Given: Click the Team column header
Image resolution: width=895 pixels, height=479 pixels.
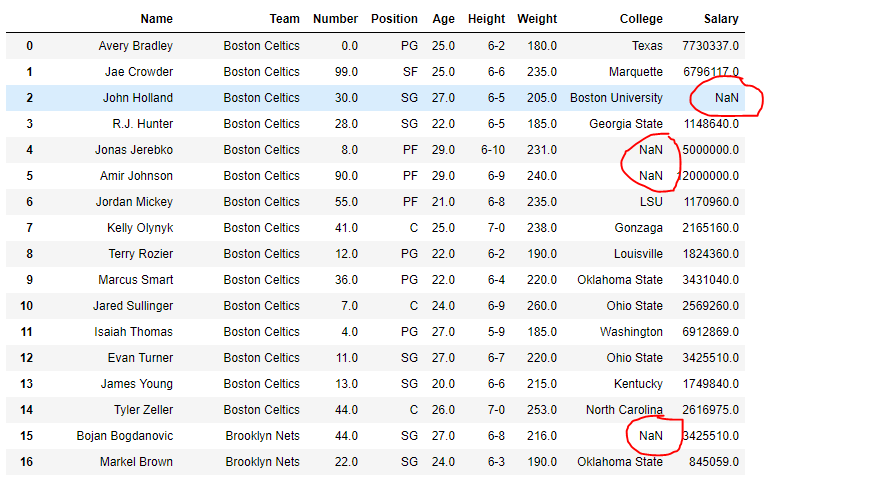Looking at the screenshot, I should coord(284,19).
